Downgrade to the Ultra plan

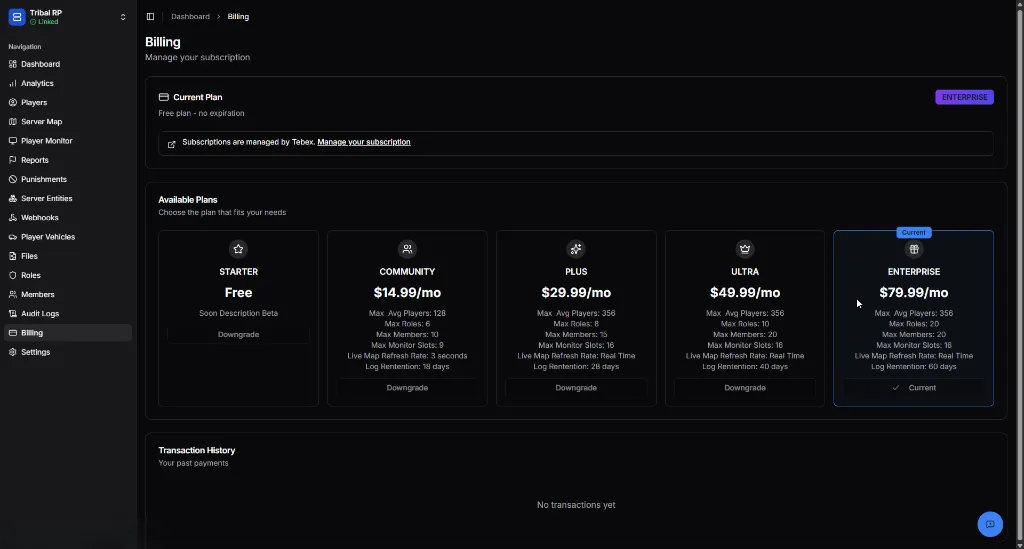[744, 388]
